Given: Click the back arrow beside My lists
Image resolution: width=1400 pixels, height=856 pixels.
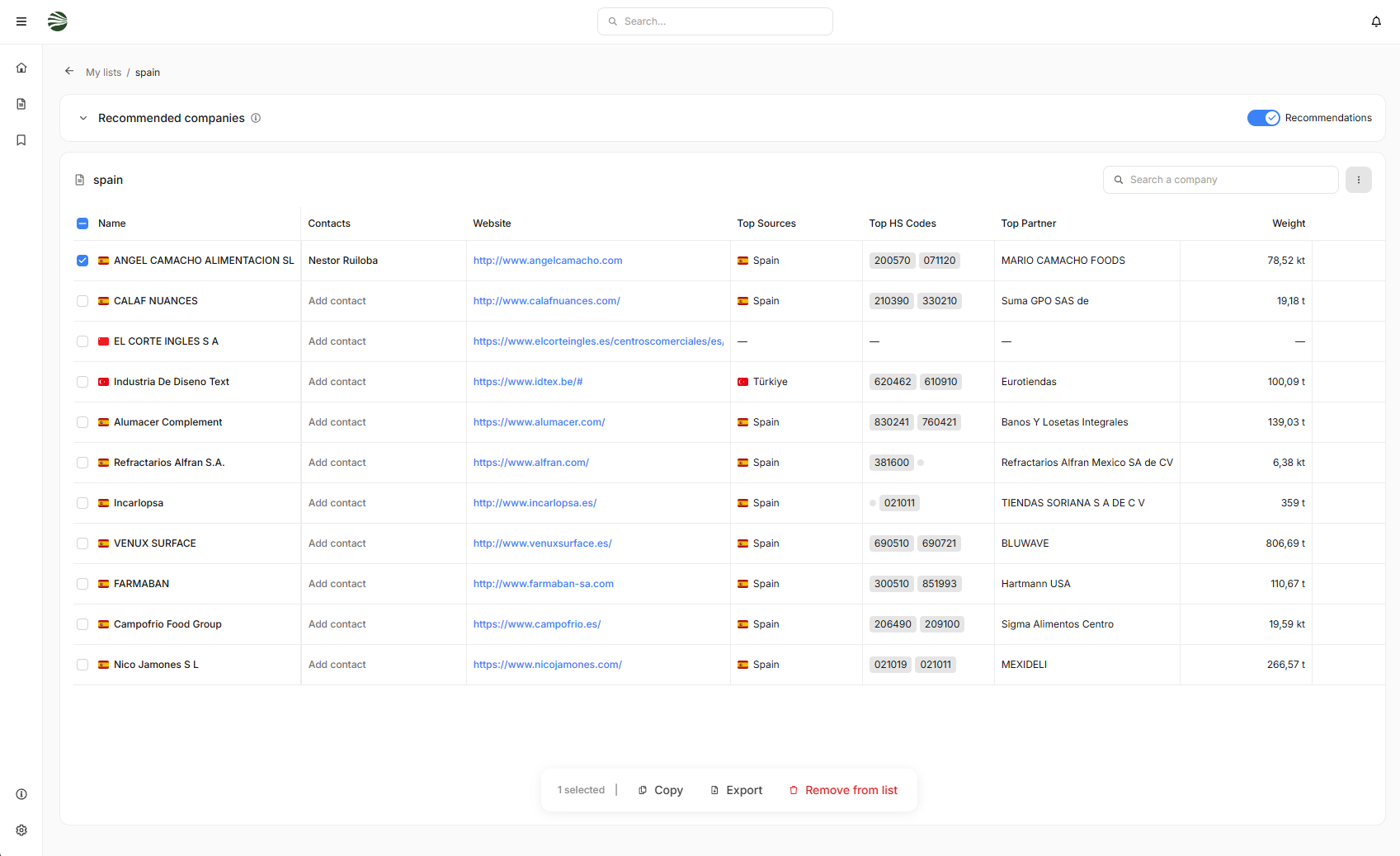Looking at the screenshot, I should pyautogui.click(x=69, y=72).
